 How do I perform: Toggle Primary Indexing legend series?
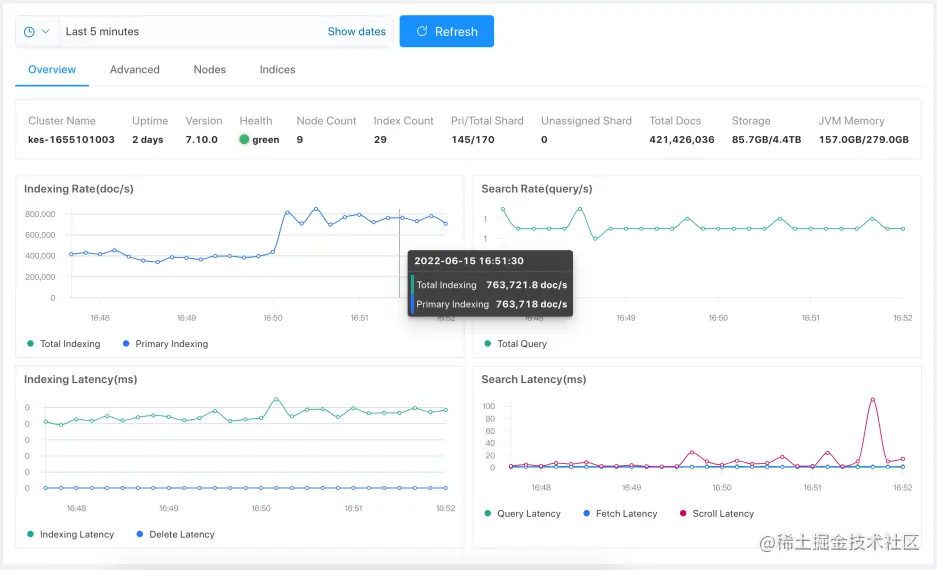[x=166, y=344]
